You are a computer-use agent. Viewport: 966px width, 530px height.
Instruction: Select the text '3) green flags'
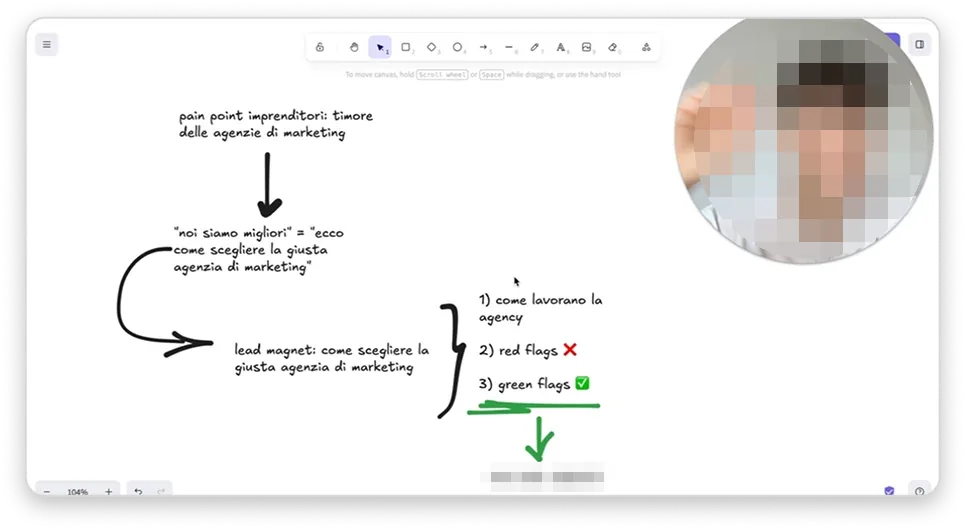[x=524, y=384]
